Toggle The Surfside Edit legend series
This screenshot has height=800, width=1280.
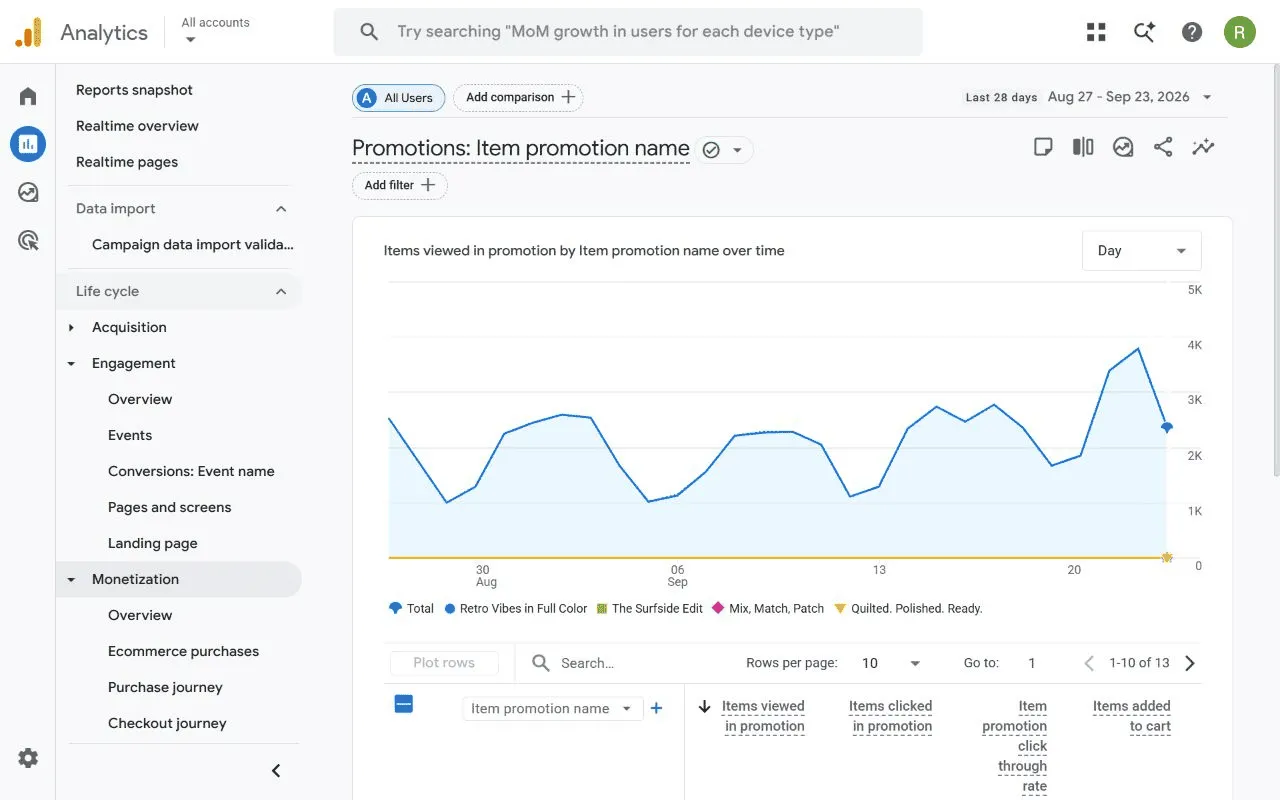pos(650,608)
